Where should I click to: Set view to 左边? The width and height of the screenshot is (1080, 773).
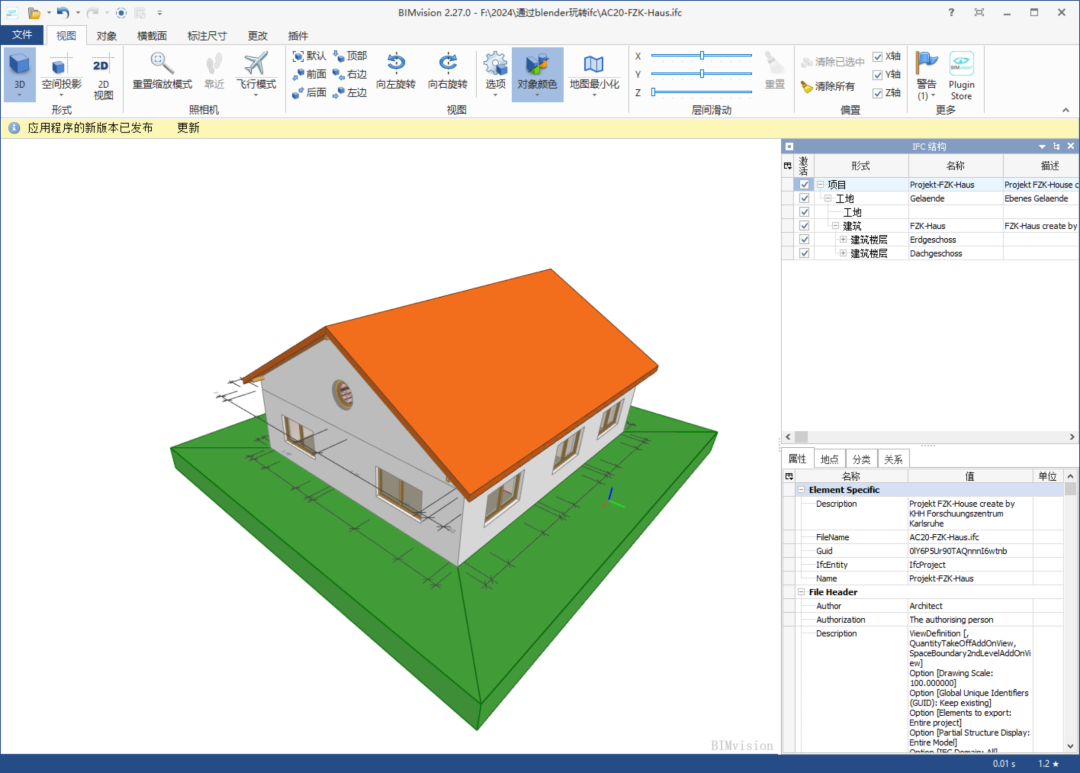(x=350, y=92)
